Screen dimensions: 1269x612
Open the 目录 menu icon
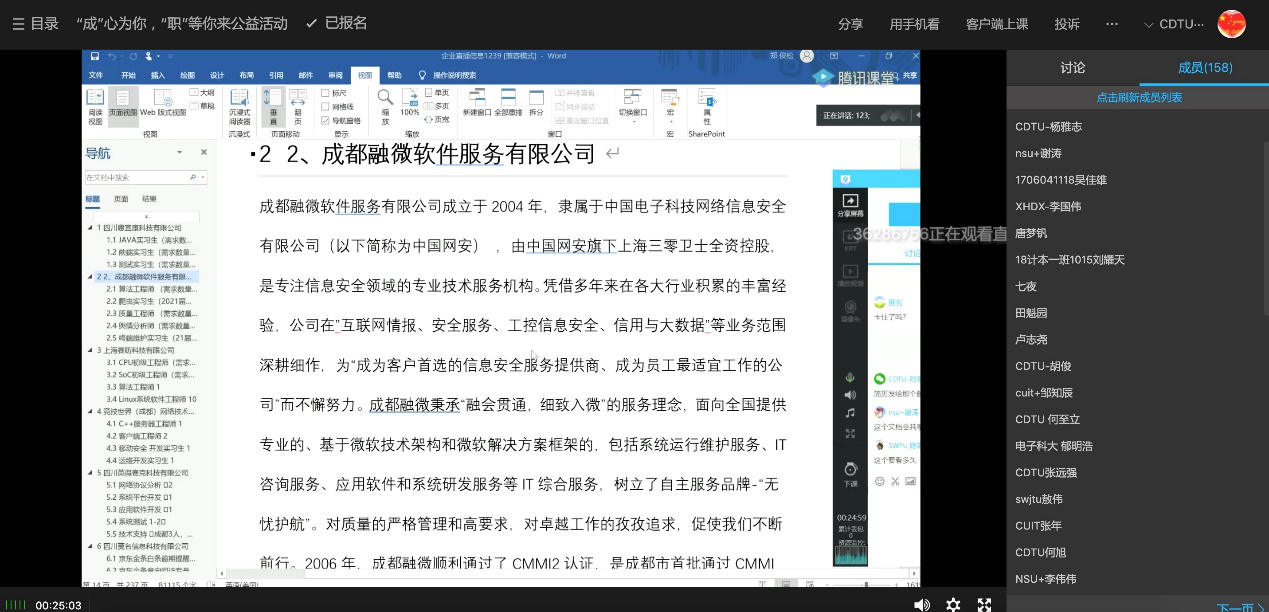point(18,23)
